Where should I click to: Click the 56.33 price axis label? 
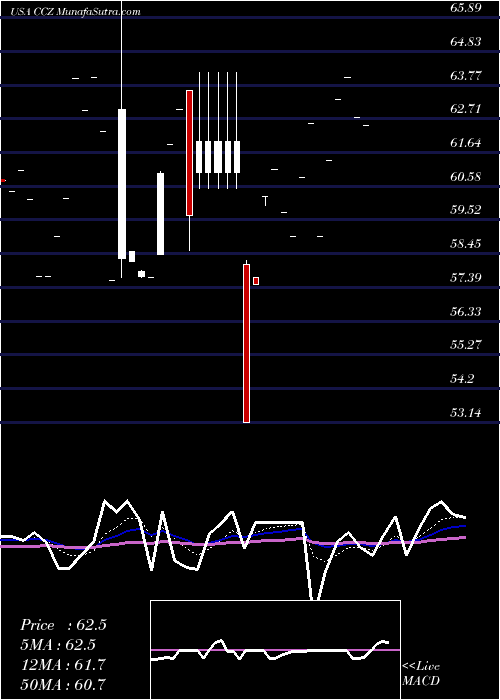point(466,312)
